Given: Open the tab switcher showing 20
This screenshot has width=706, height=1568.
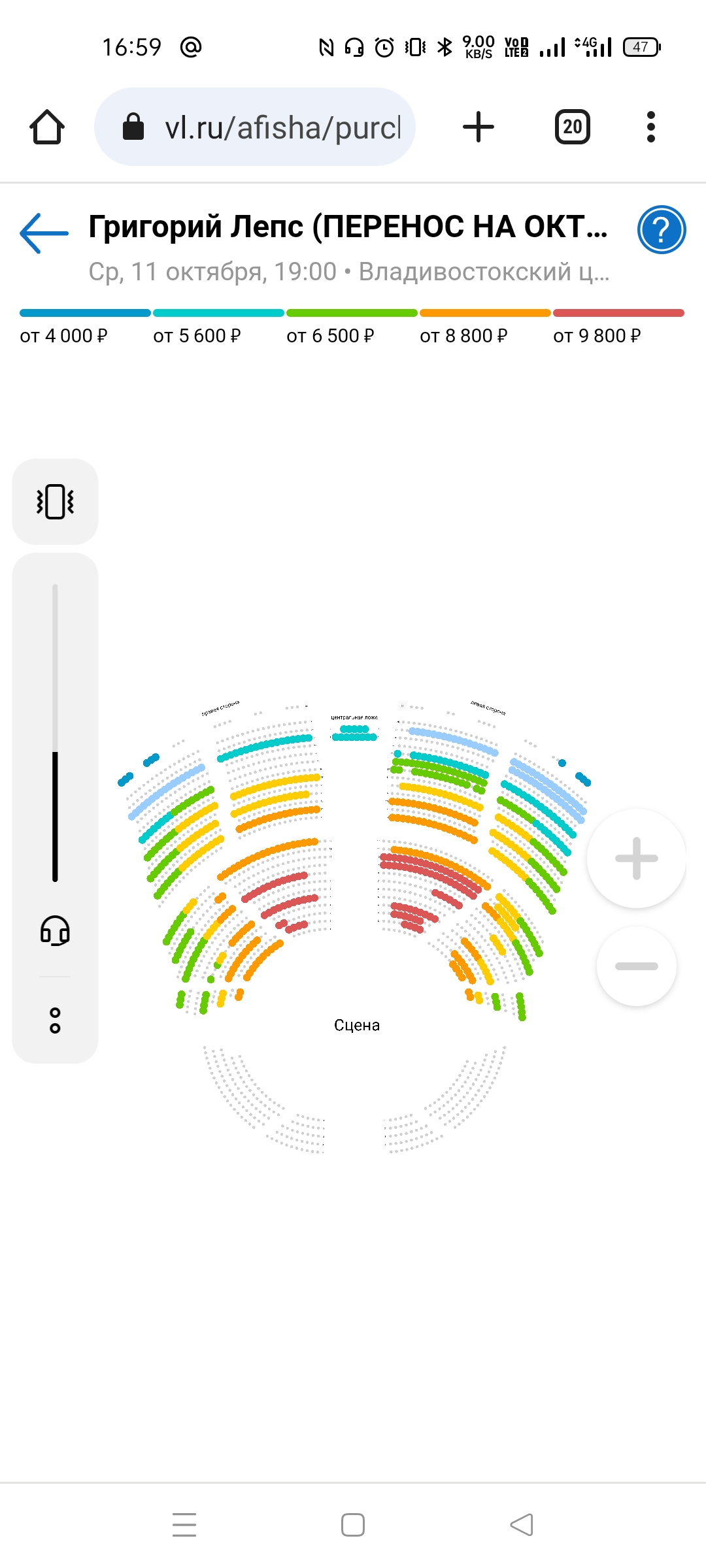Looking at the screenshot, I should [x=573, y=127].
